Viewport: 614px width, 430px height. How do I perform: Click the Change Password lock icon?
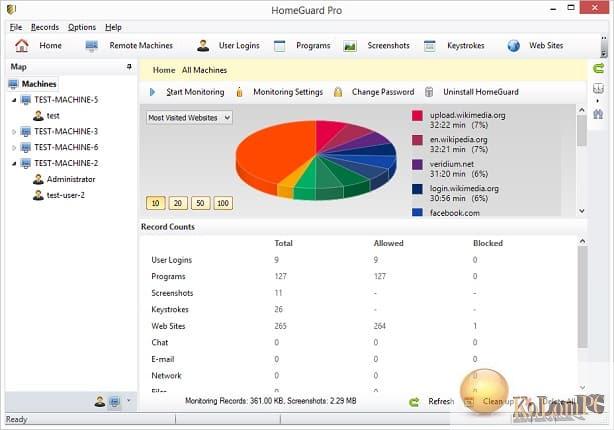click(x=338, y=92)
